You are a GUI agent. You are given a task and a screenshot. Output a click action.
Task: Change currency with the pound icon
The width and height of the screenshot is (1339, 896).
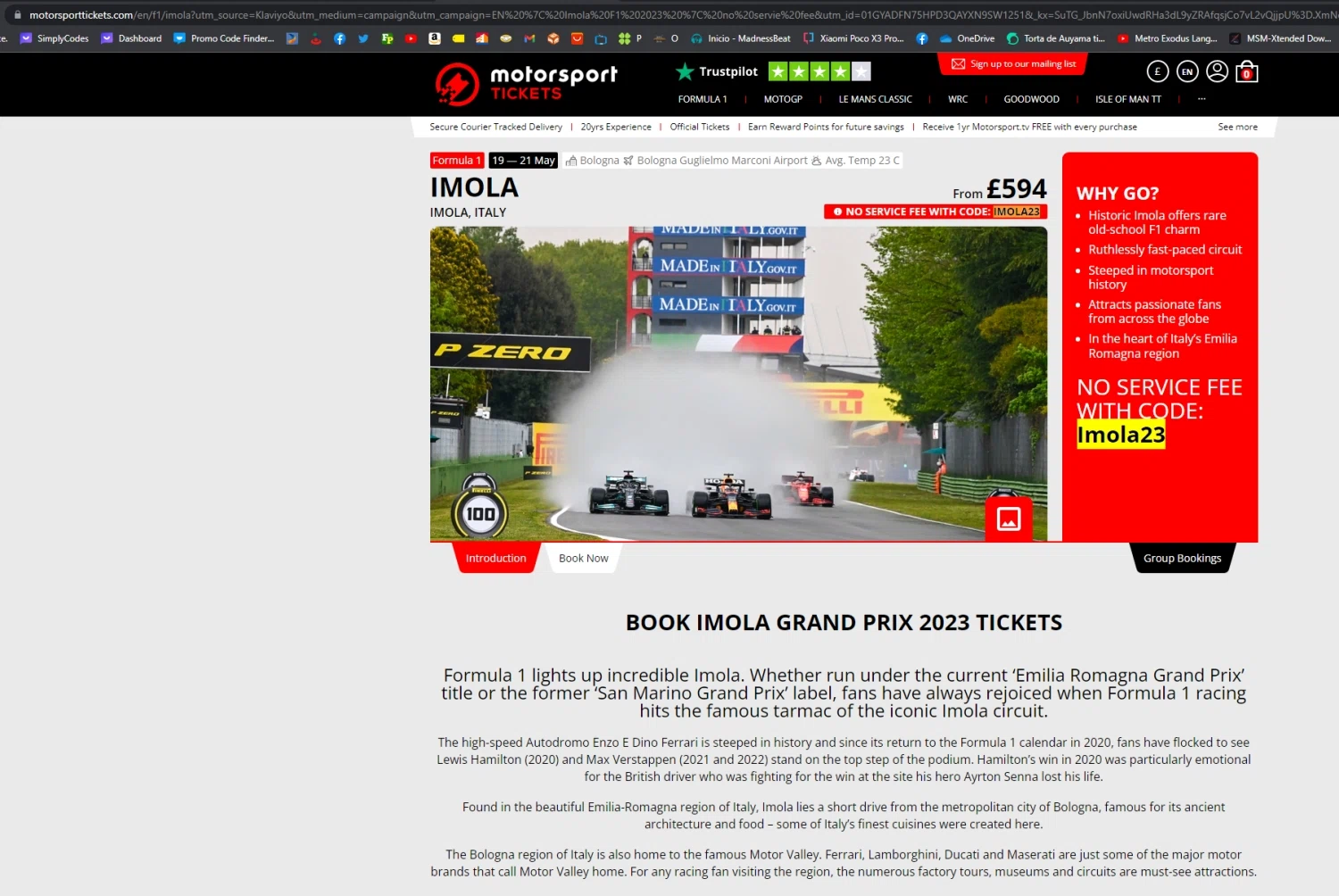1157,71
